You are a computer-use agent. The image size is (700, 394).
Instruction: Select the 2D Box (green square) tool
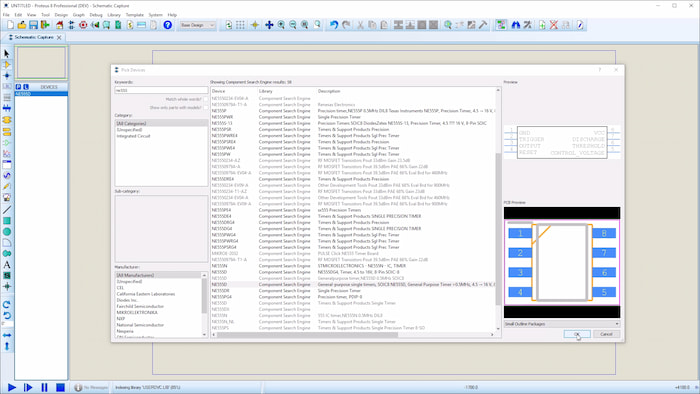pos(7,221)
